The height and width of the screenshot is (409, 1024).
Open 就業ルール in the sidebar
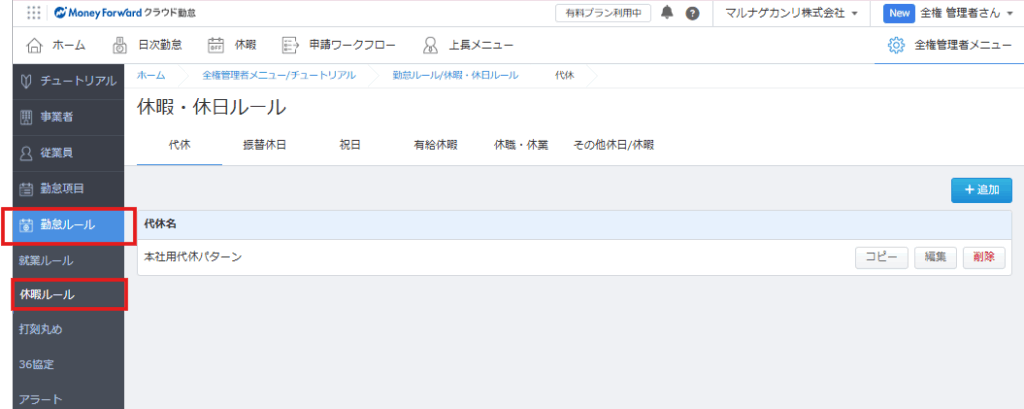pyautogui.click(x=46, y=260)
